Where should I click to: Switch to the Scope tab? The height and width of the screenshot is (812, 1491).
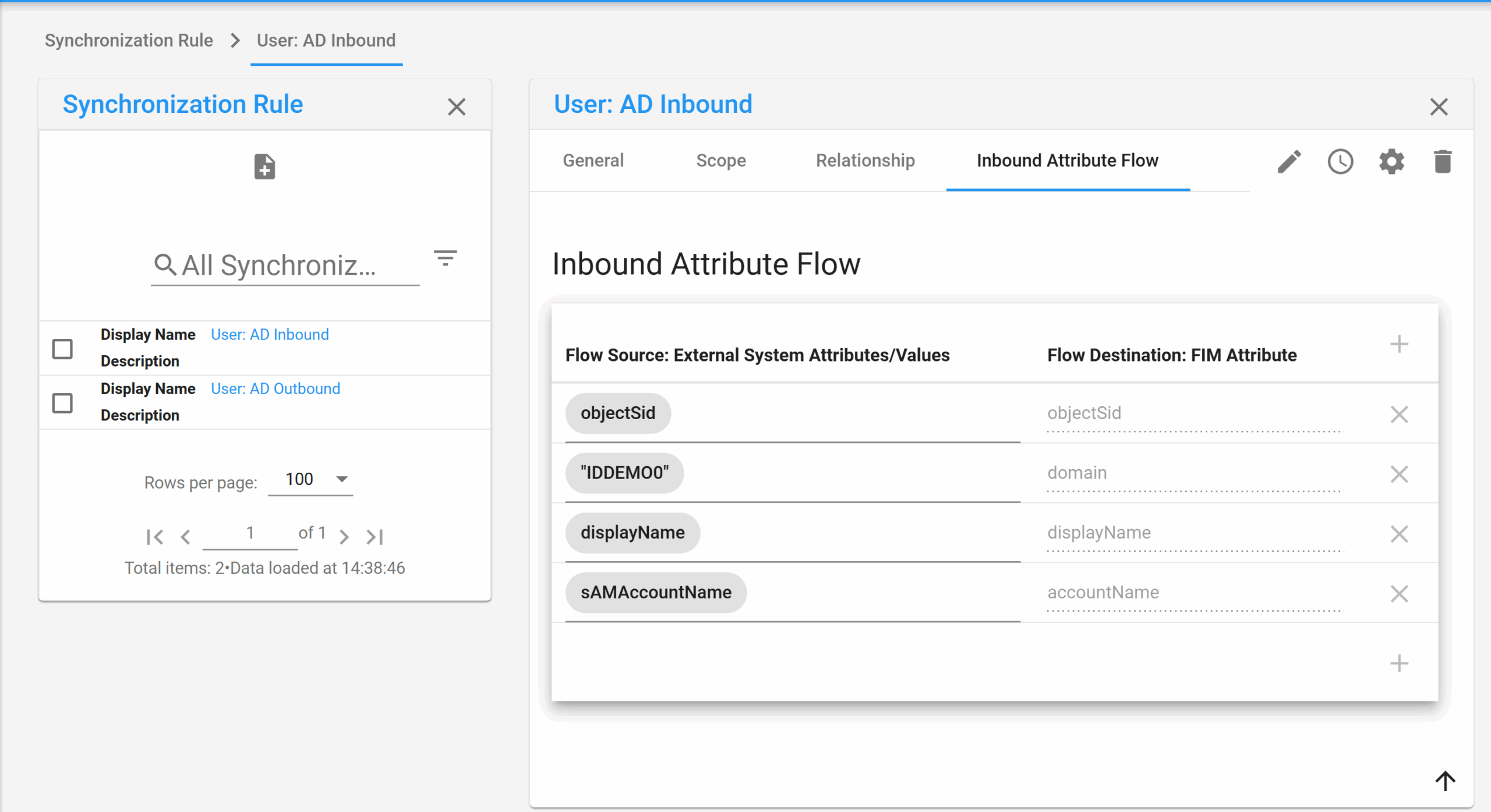tap(721, 161)
